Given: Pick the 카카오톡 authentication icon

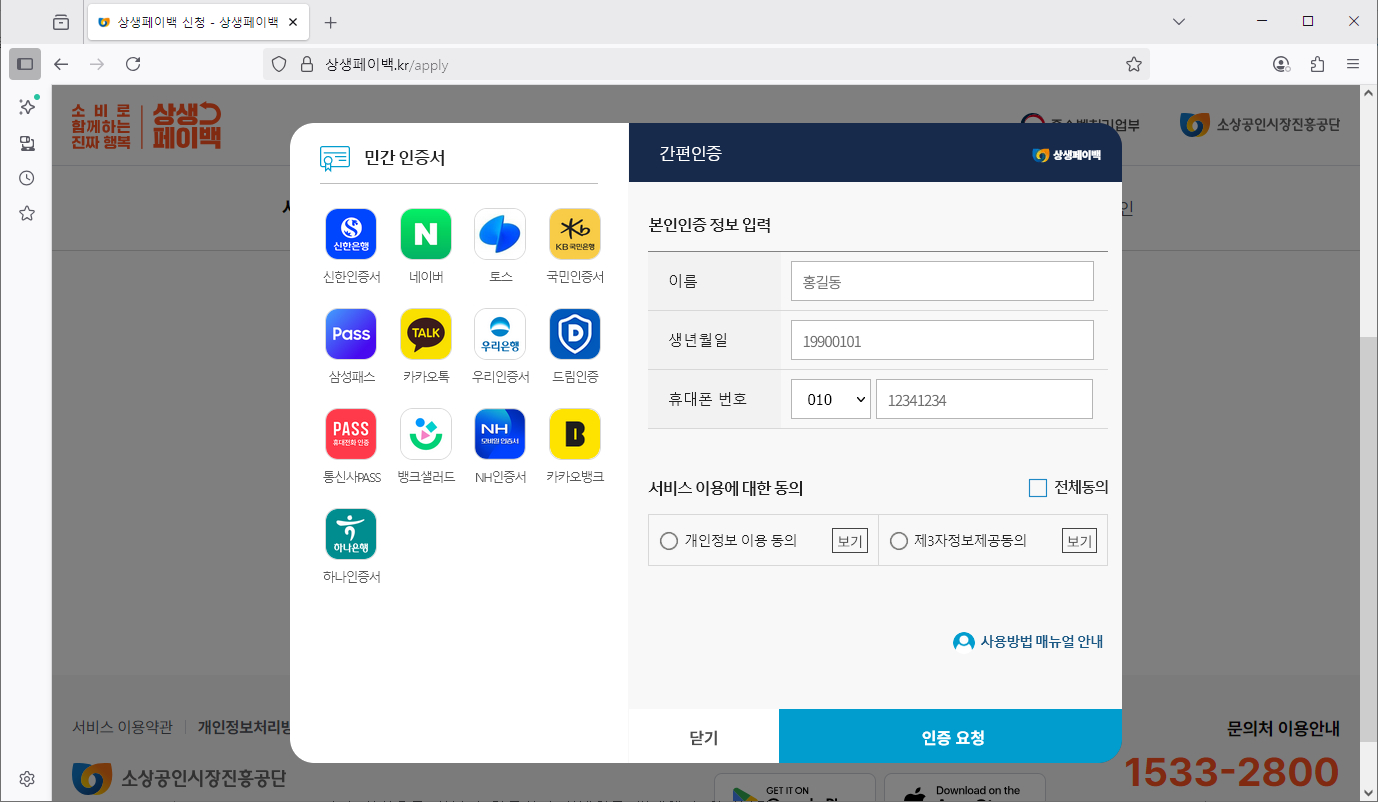Looking at the screenshot, I should tap(426, 334).
